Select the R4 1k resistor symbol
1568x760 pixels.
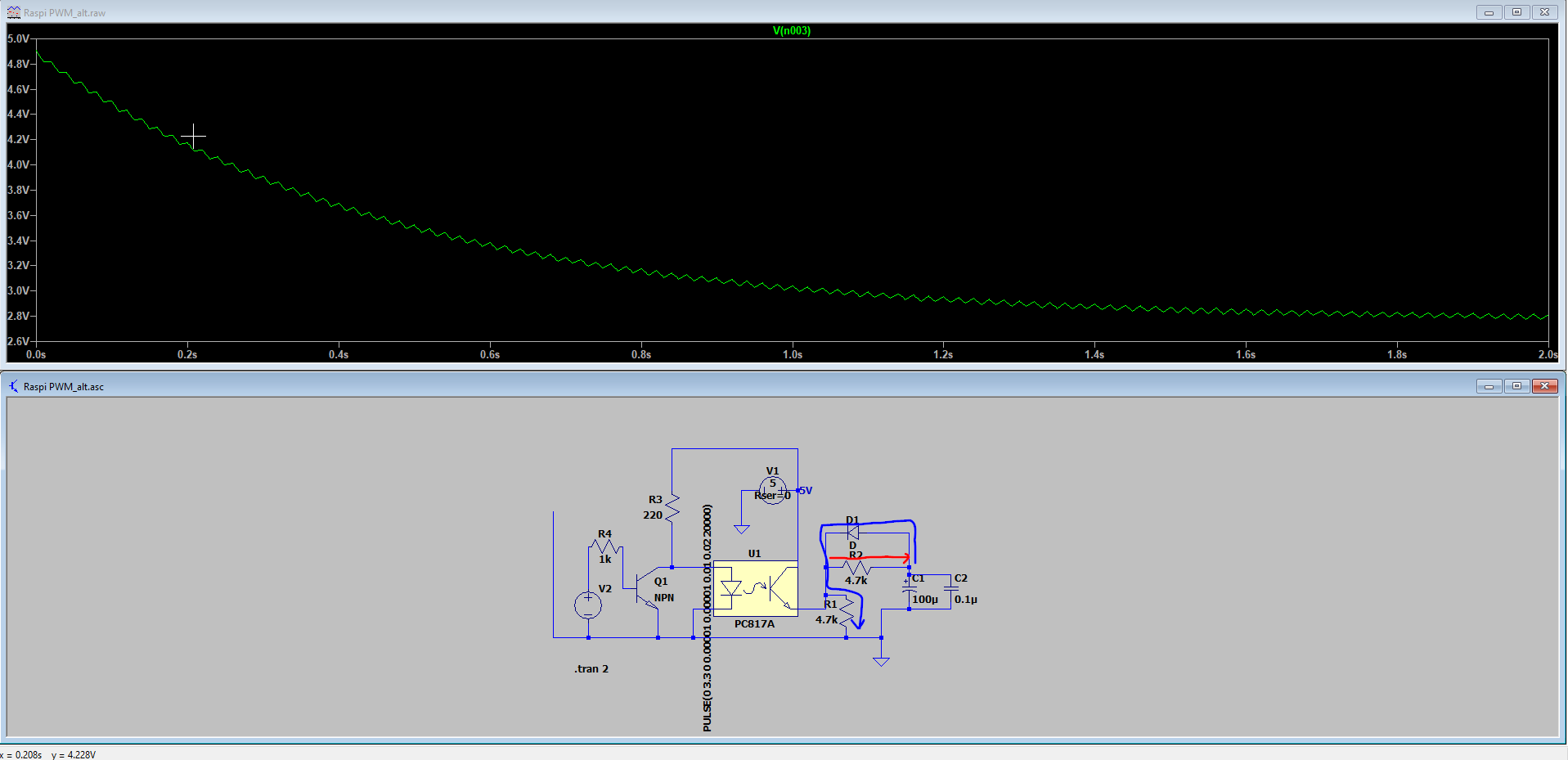[x=605, y=546]
